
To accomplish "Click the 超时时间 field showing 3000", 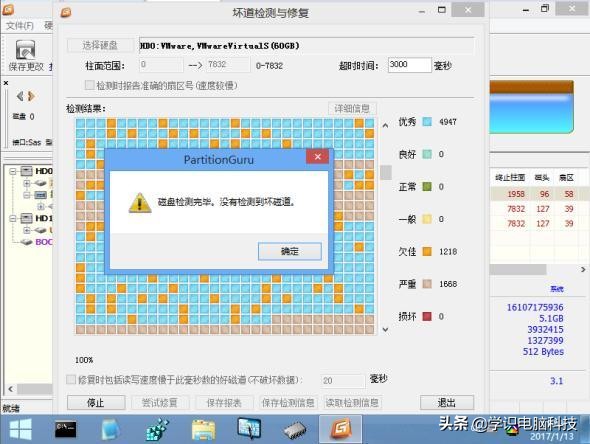I will tap(409, 65).
